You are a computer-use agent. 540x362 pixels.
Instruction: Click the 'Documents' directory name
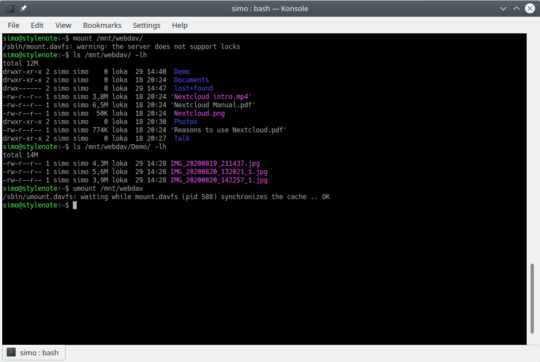coord(191,80)
